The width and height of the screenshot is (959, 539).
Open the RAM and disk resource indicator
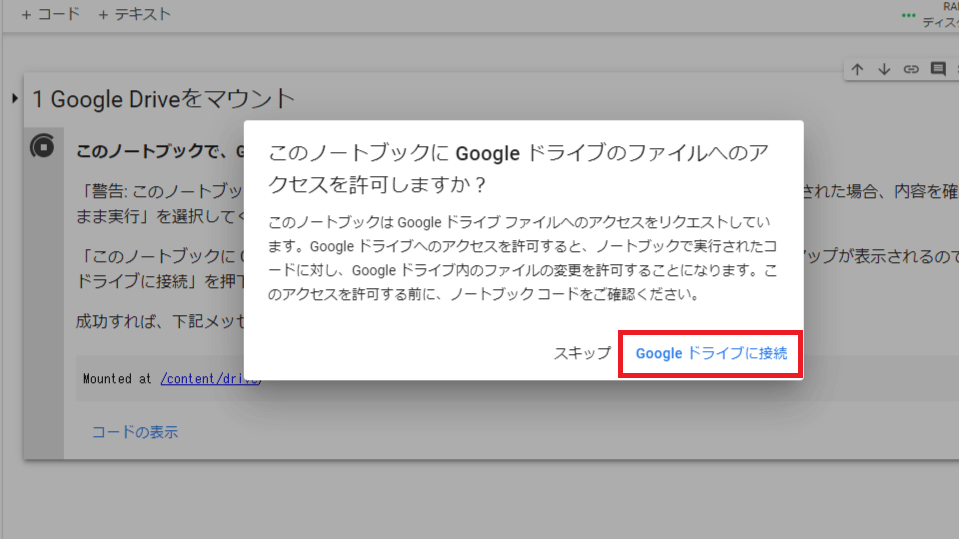[940, 15]
